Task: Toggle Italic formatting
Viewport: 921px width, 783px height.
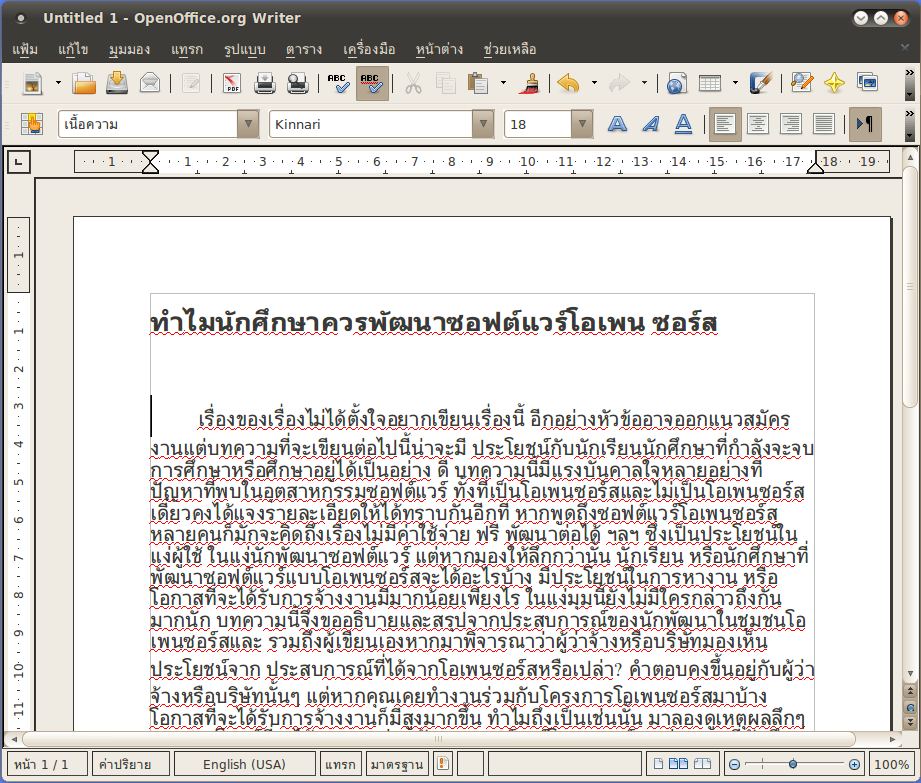Action: [x=650, y=124]
